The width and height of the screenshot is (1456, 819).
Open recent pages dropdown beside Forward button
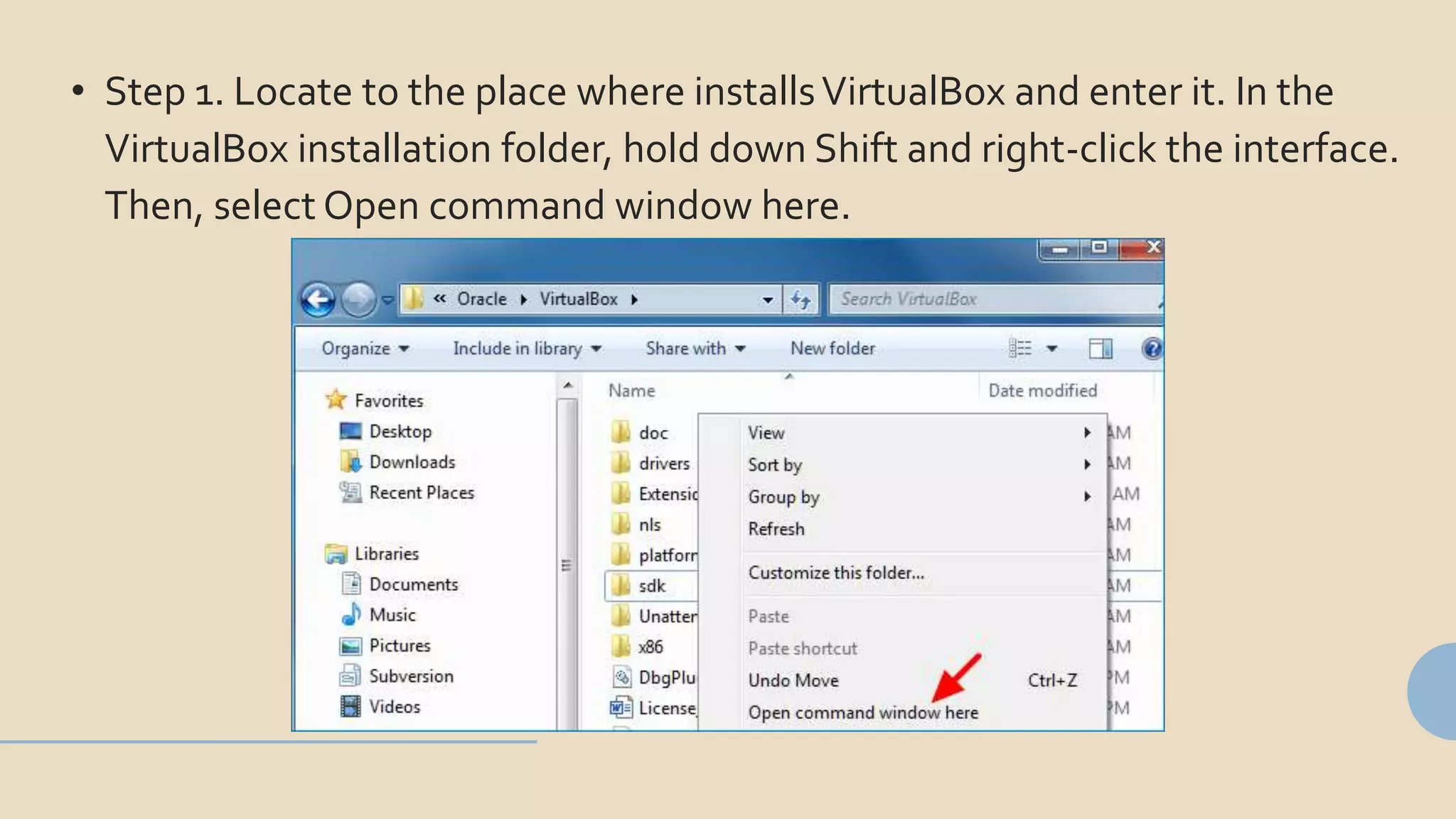(x=387, y=300)
